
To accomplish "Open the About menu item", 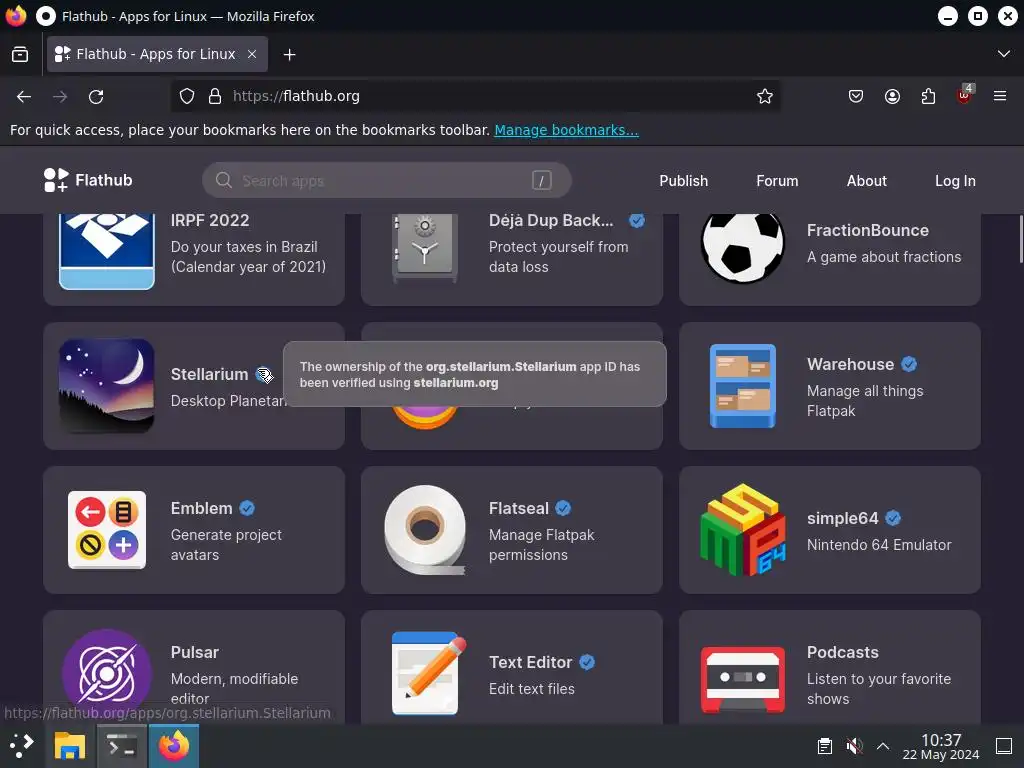I will point(867,181).
